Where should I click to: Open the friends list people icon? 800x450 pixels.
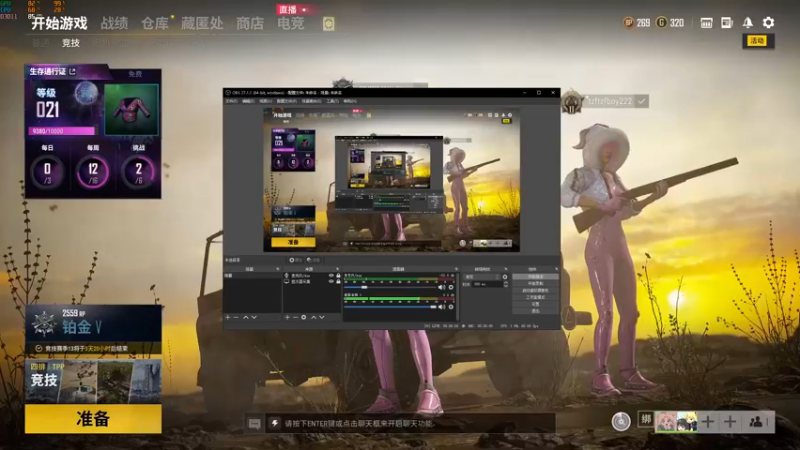pyautogui.click(x=756, y=421)
